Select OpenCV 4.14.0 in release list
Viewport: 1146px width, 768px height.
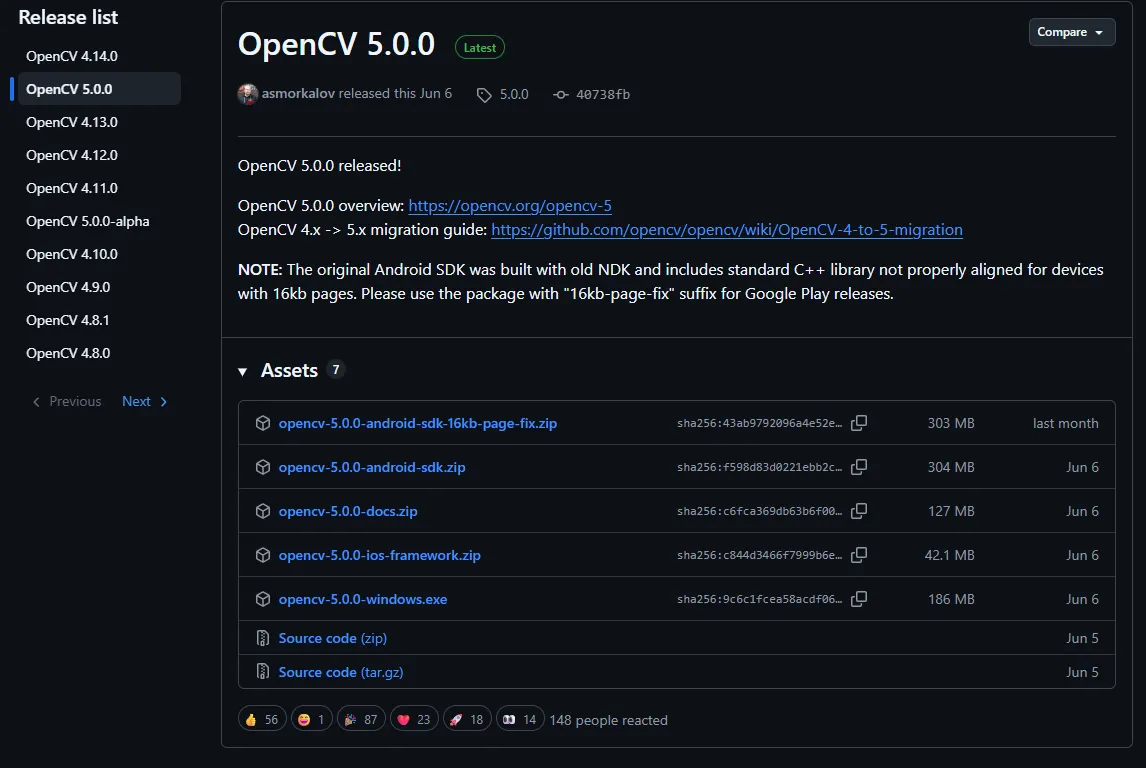[x=99, y=56]
